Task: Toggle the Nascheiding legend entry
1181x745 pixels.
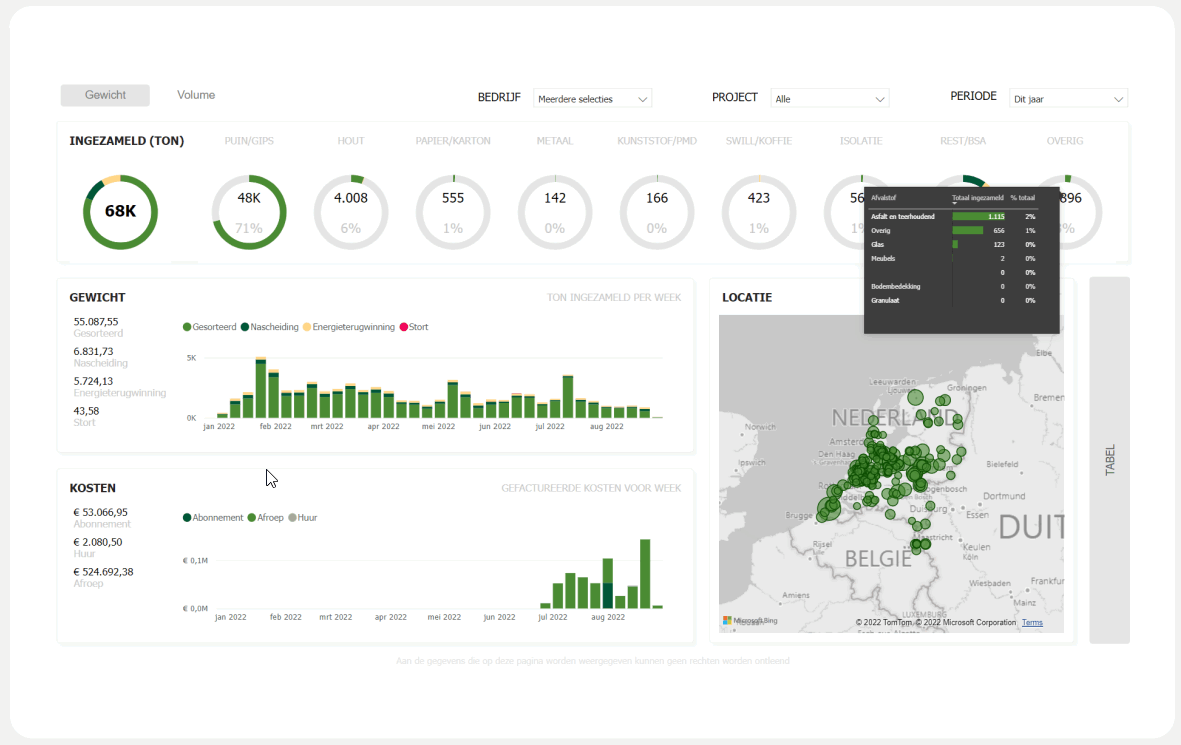Action: coord(273,327)
